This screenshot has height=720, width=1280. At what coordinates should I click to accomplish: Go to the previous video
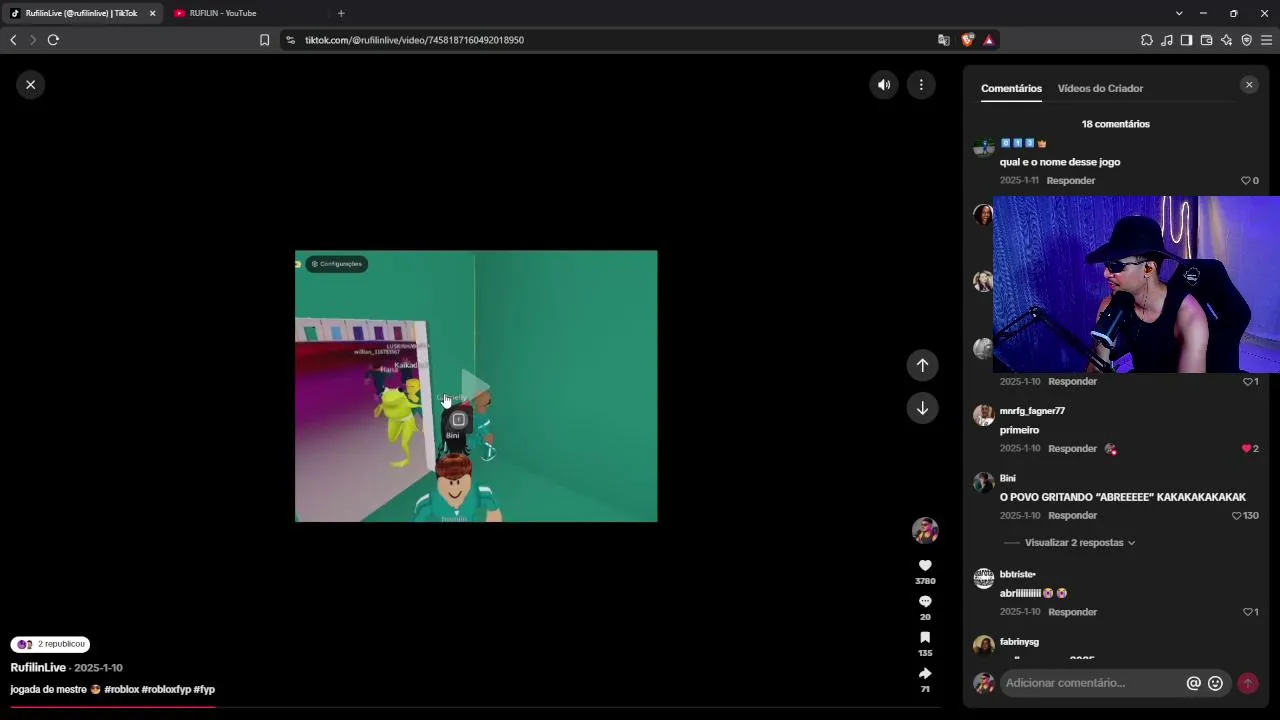coord(923,365)
